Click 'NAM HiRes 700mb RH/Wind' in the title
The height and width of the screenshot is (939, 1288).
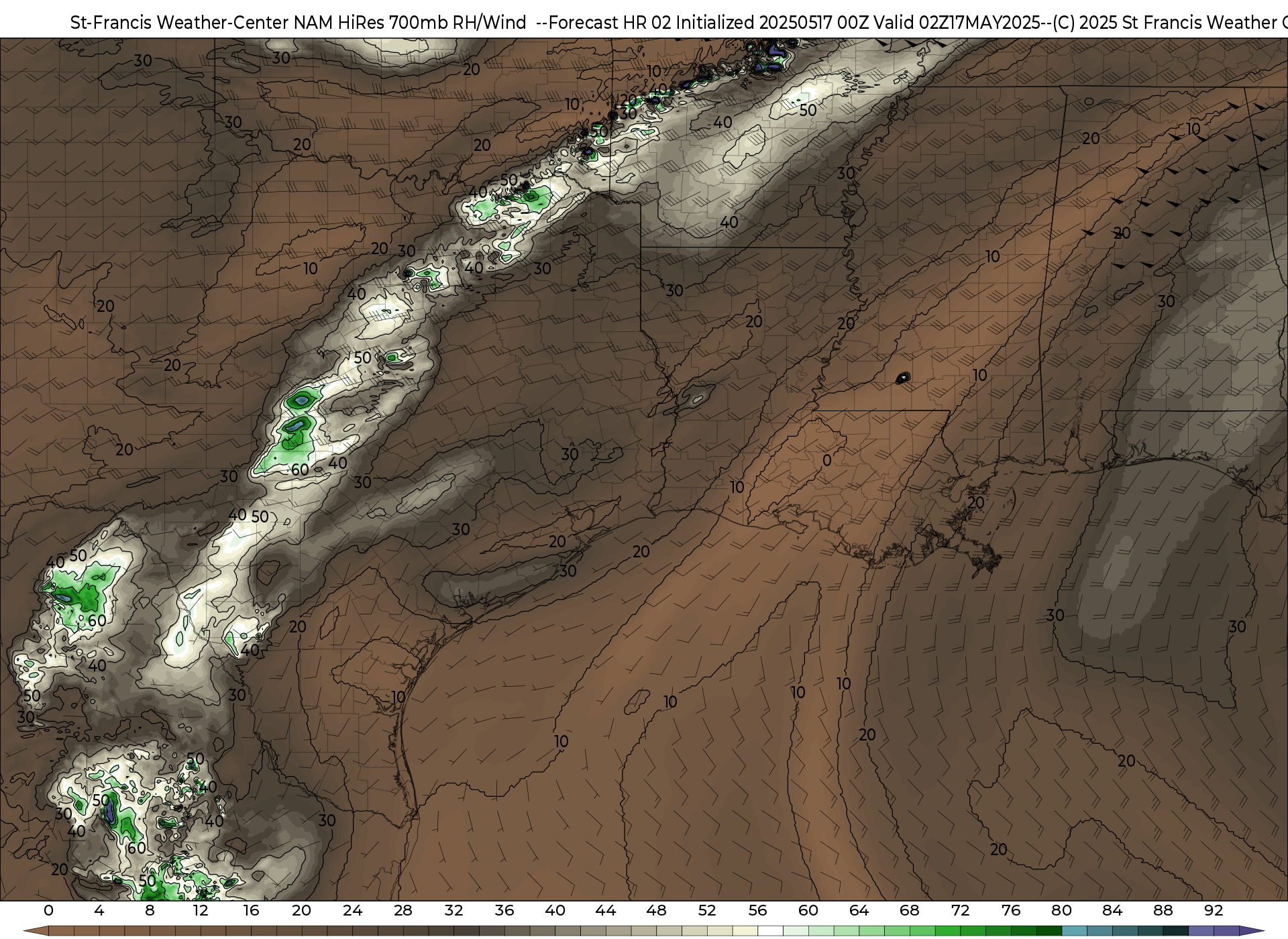410,23
